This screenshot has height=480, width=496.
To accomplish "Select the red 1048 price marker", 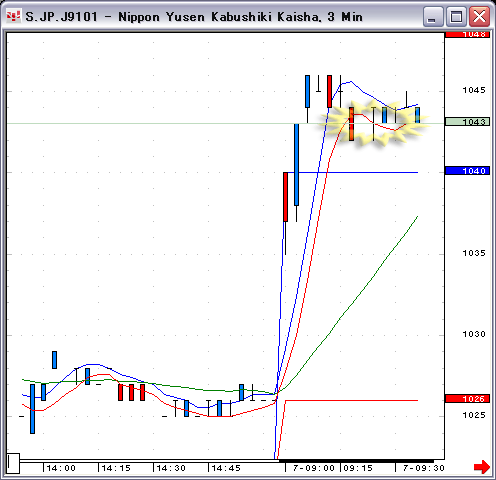I will pyautogui.click(x=467, y=34).
